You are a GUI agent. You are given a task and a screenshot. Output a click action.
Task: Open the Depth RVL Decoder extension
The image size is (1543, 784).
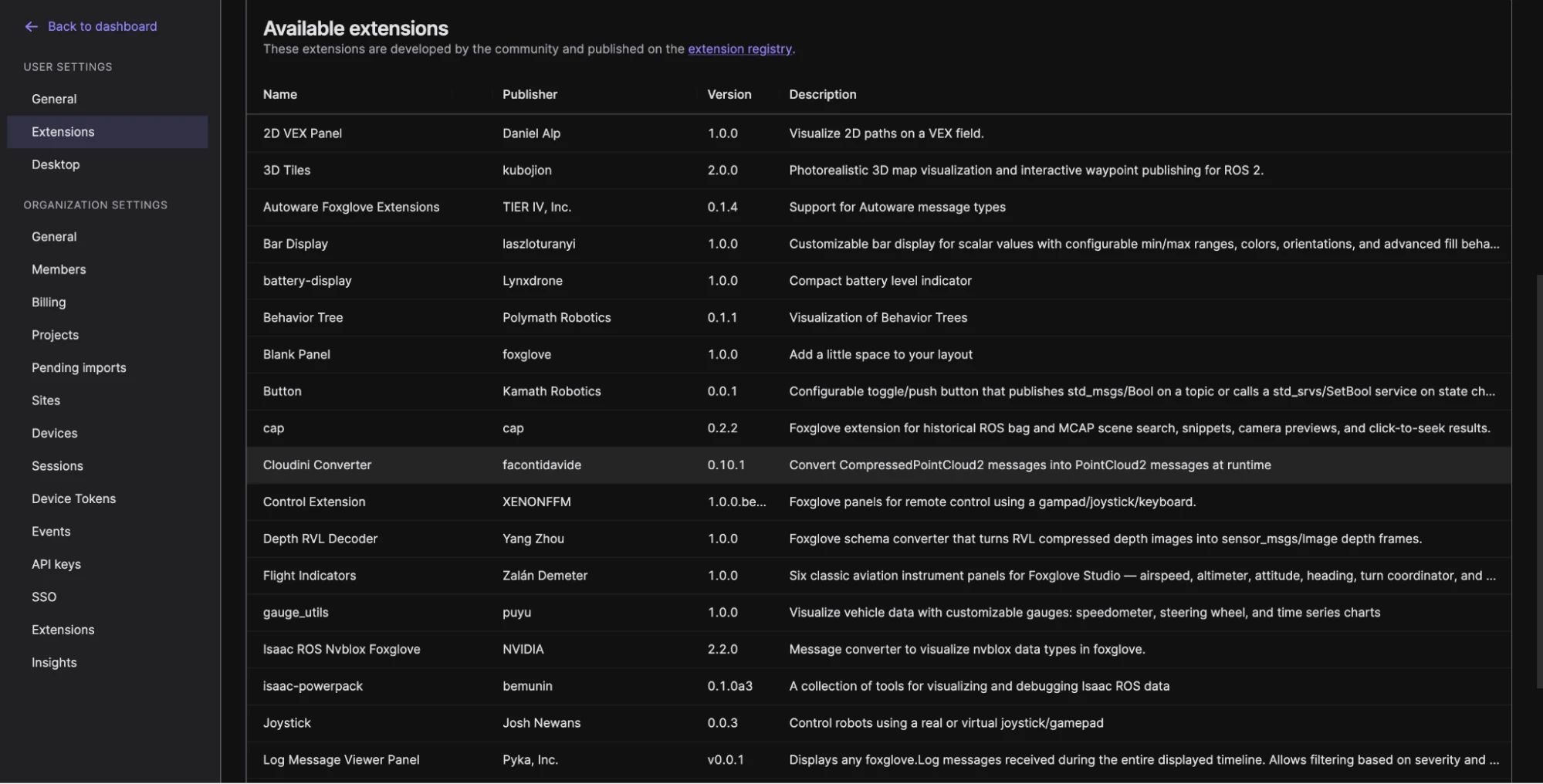(878, 539)
